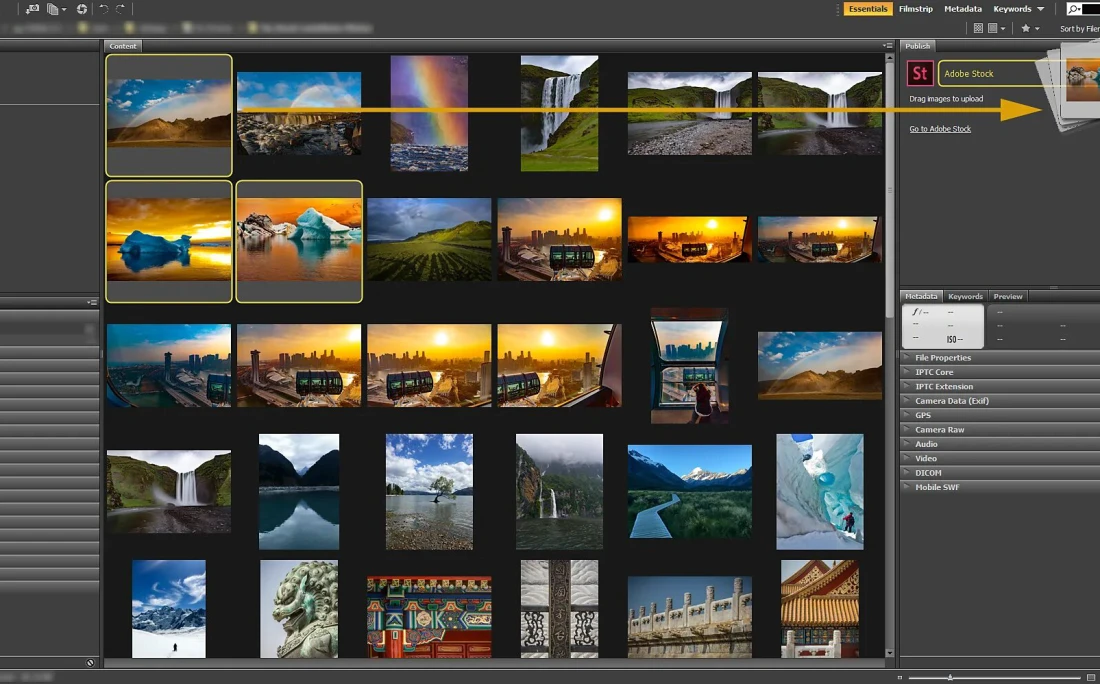This screenshot has height=684, width=1100.
Task: Click the Adobe Stock St icon
Action: click(x=920, y=73)
